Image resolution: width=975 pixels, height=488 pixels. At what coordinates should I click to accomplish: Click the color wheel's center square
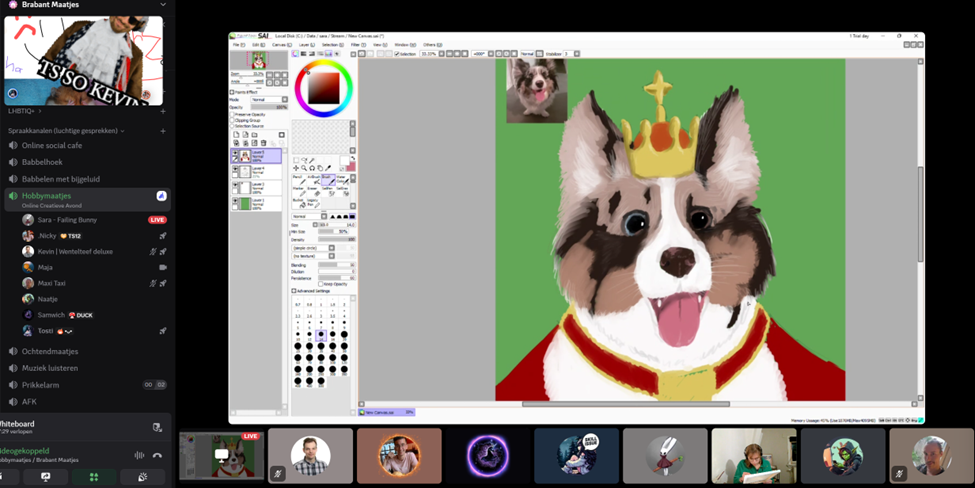(x=323, y=90)
